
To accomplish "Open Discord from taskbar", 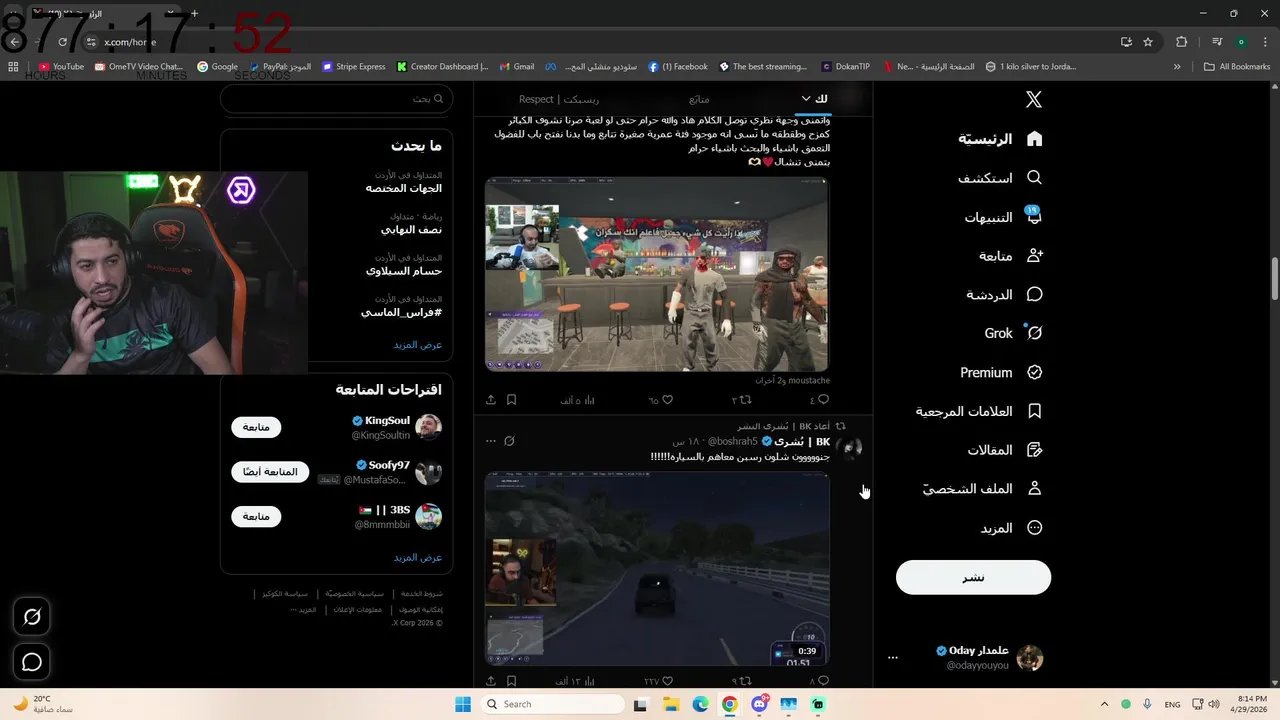I will (x=760, y=704).
